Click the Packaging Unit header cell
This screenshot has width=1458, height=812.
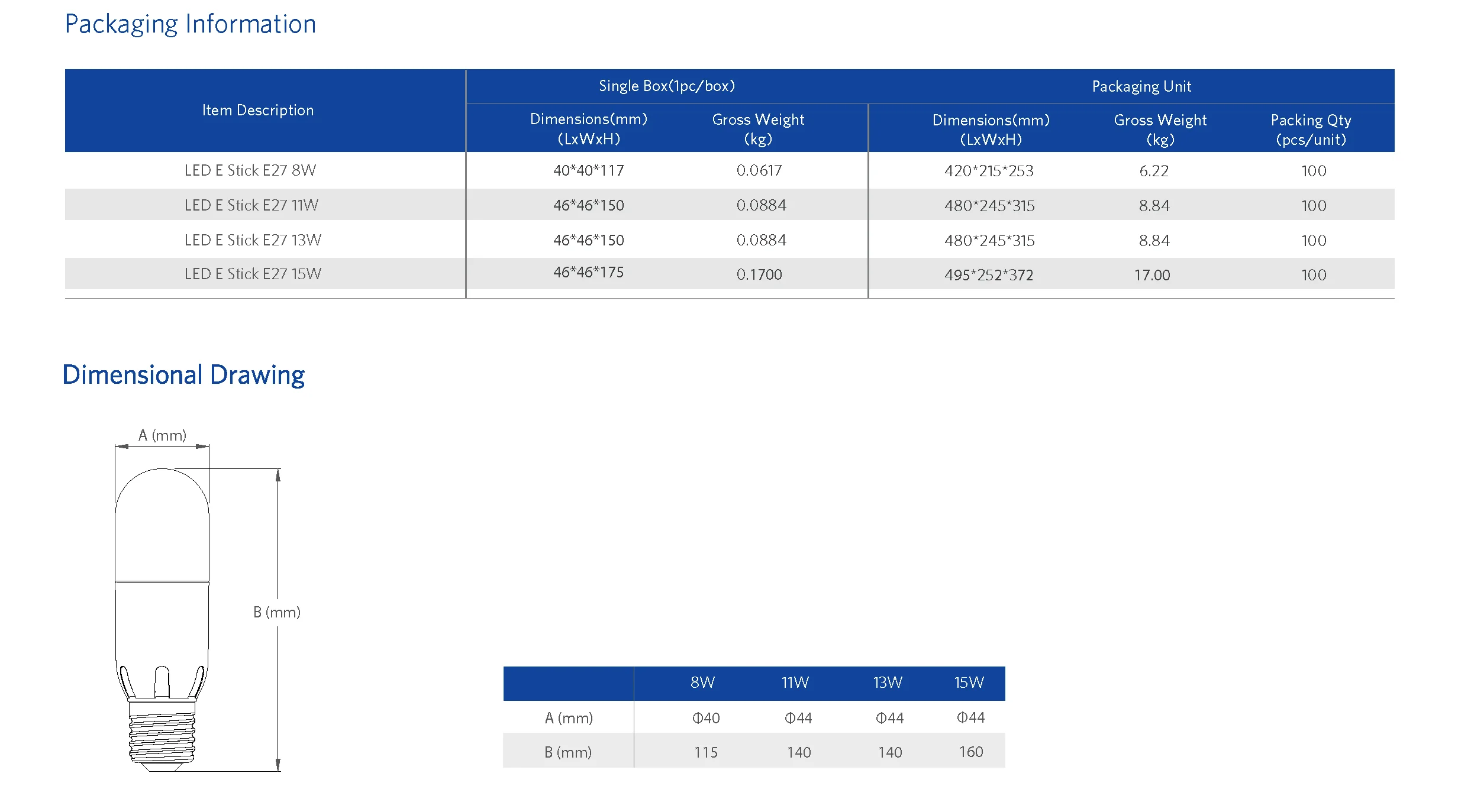tap(1141, 87)
